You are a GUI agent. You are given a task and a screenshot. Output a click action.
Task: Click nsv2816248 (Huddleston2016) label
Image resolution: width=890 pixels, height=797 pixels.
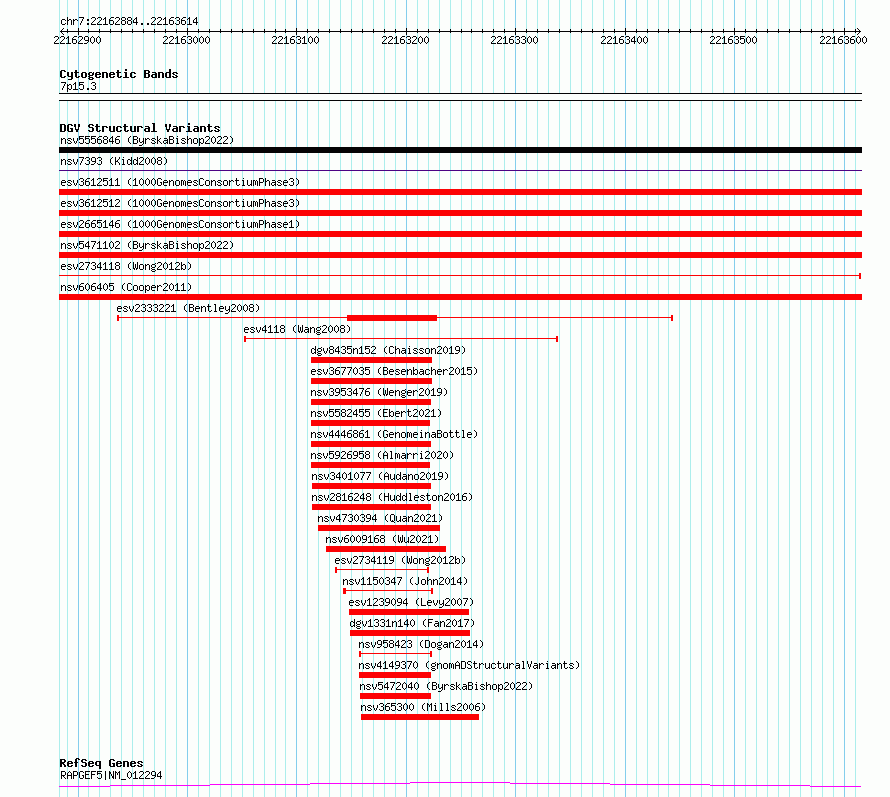[392, 497]
